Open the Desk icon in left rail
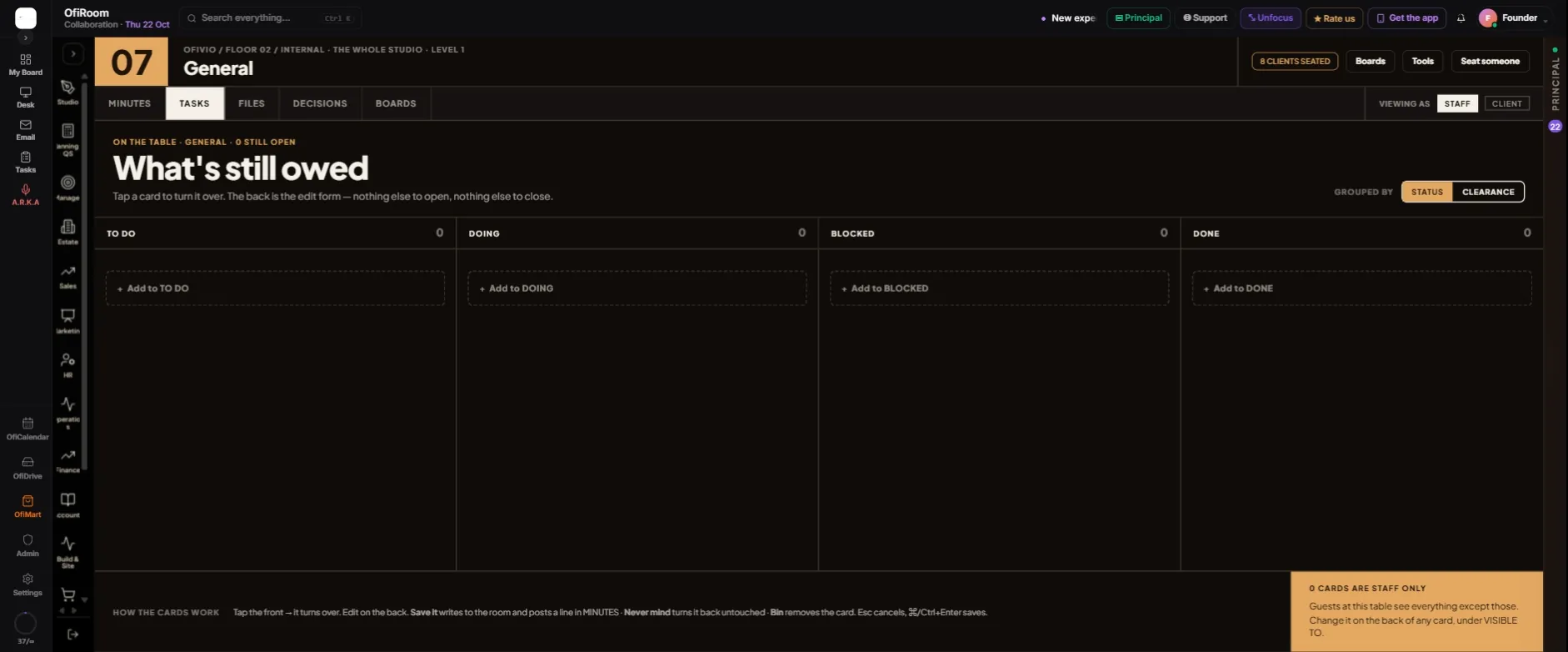The image size is (1568, 652). (x=26, y=97)
